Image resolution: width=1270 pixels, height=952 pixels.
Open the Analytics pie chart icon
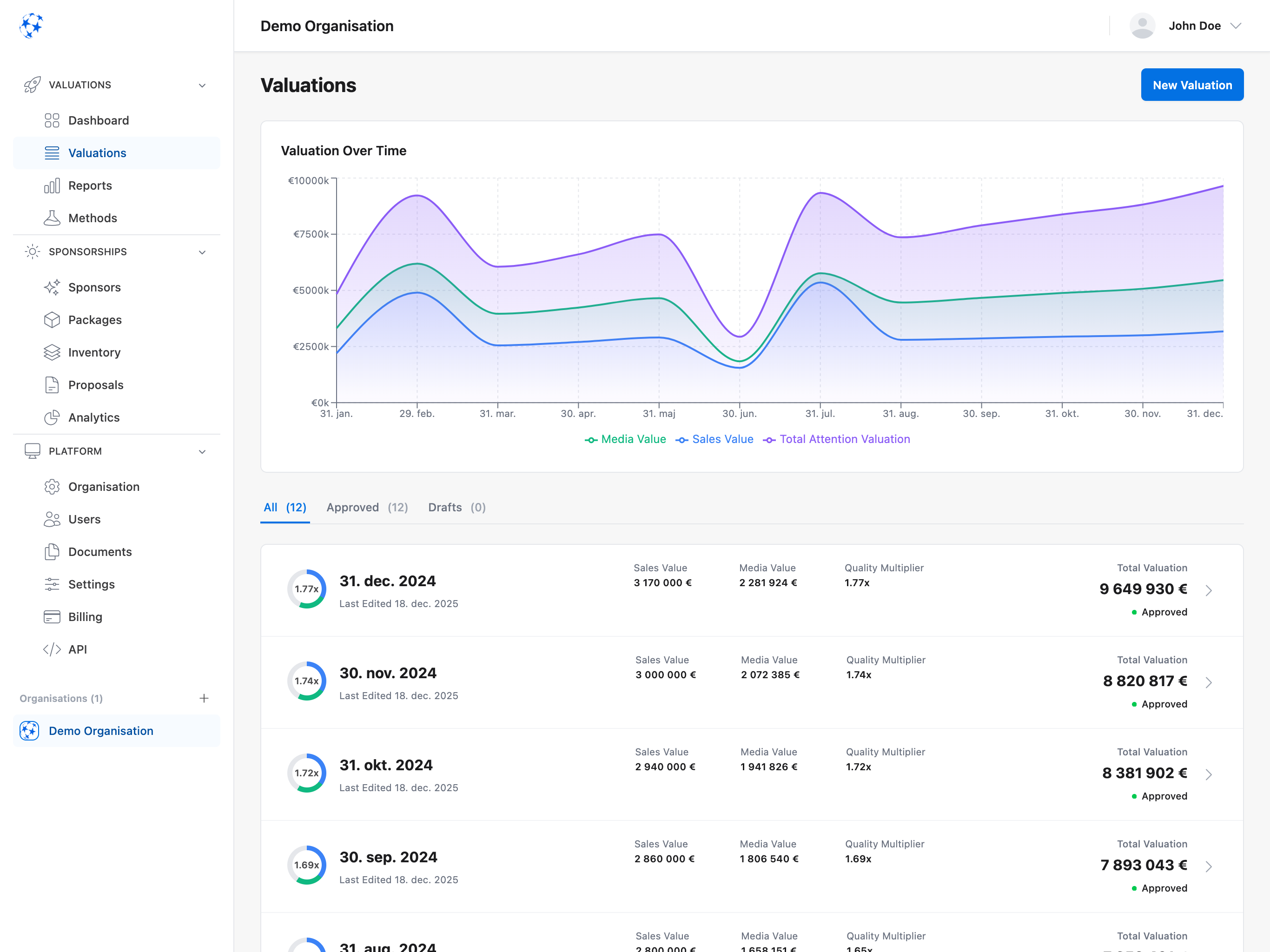point(52,417)
